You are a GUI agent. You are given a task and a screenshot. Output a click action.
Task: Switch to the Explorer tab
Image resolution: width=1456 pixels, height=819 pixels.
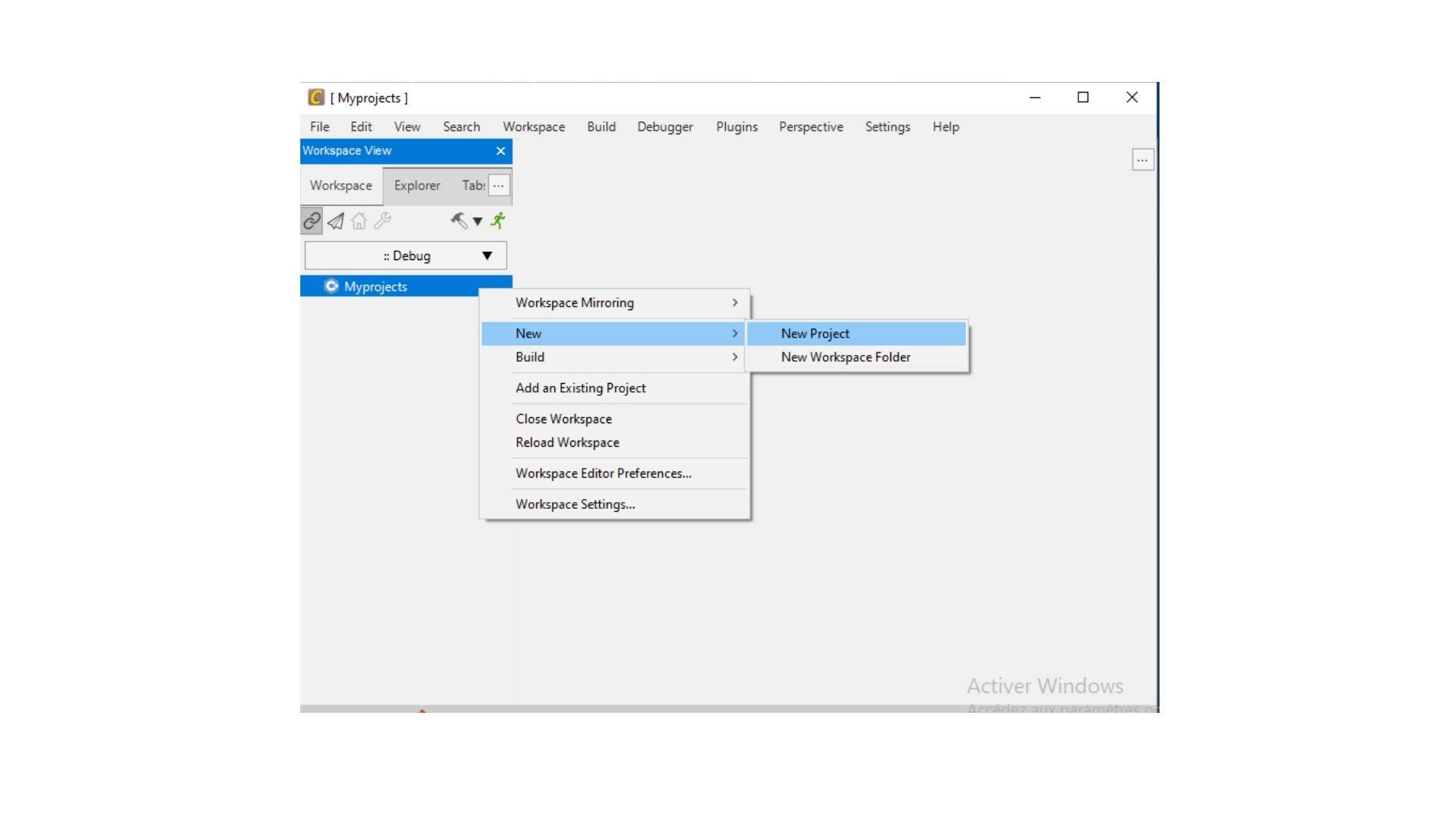417,185
